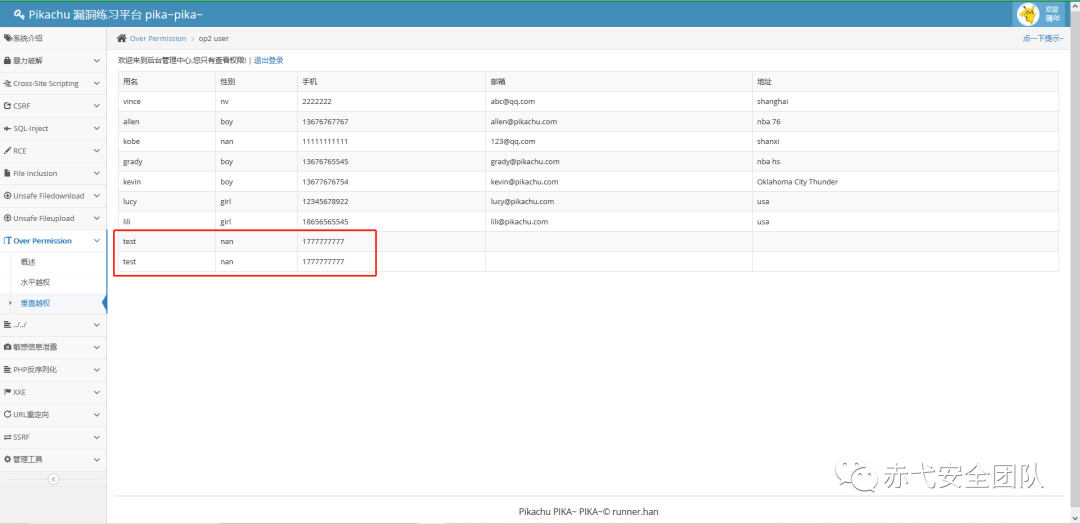Expand the 管理工具 menu chevron
This screenshot has height=524, width=1080.
click(x=96, y=459)
